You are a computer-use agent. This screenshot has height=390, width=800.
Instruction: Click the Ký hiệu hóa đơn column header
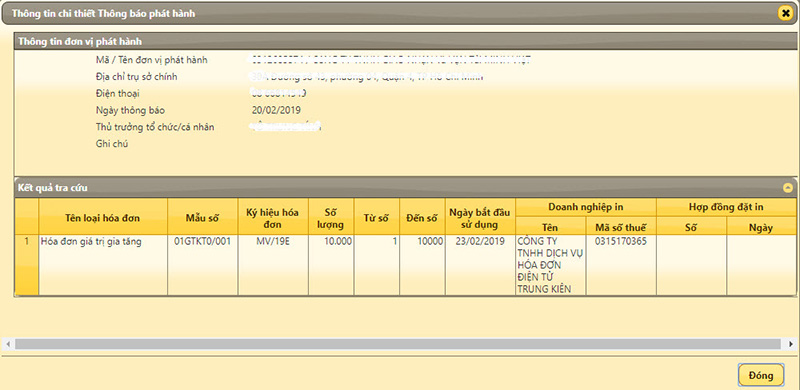coord(272,217)
